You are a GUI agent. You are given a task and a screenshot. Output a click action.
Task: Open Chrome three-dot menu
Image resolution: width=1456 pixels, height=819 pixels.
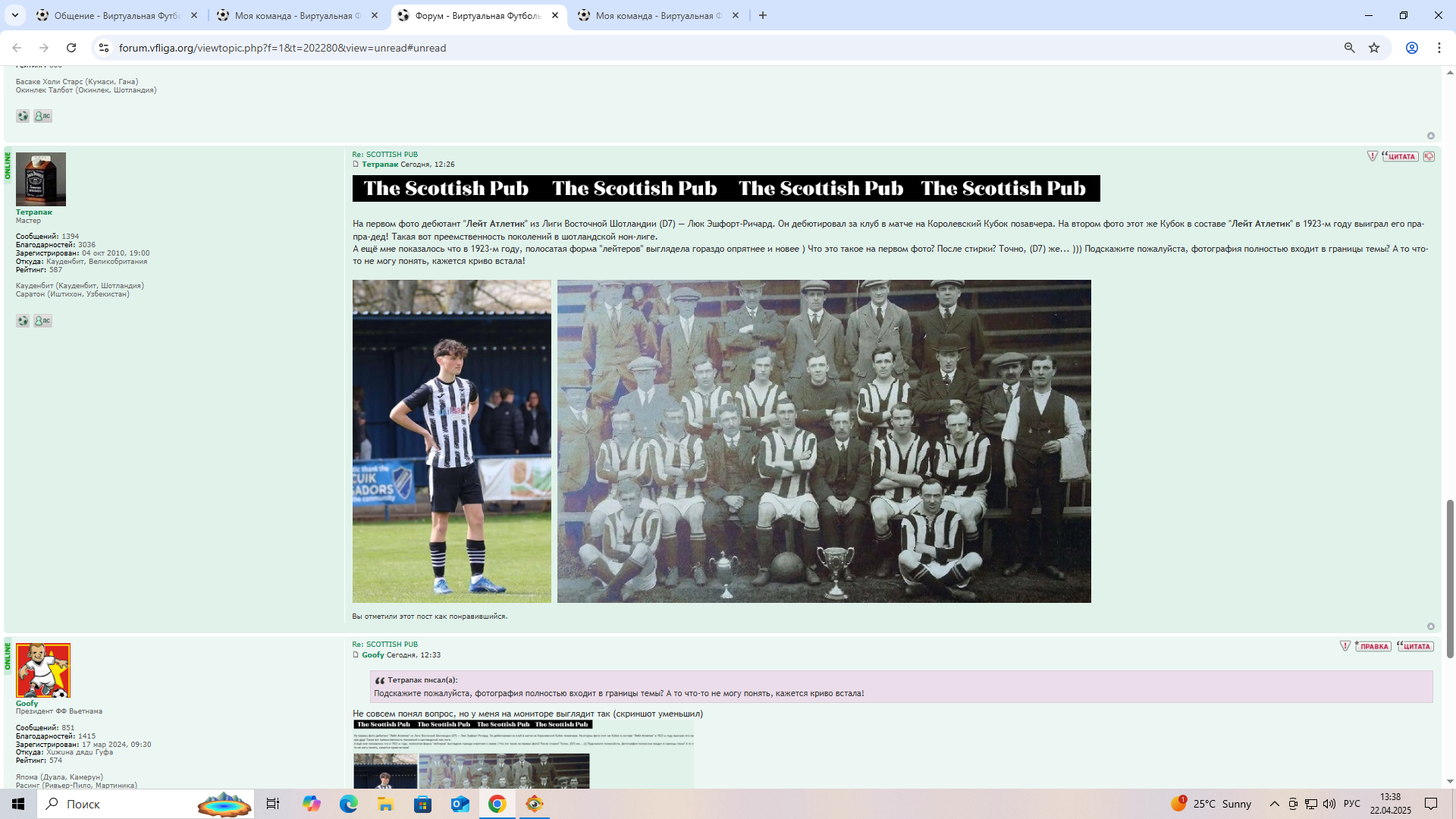click(x=1439, y=48)
